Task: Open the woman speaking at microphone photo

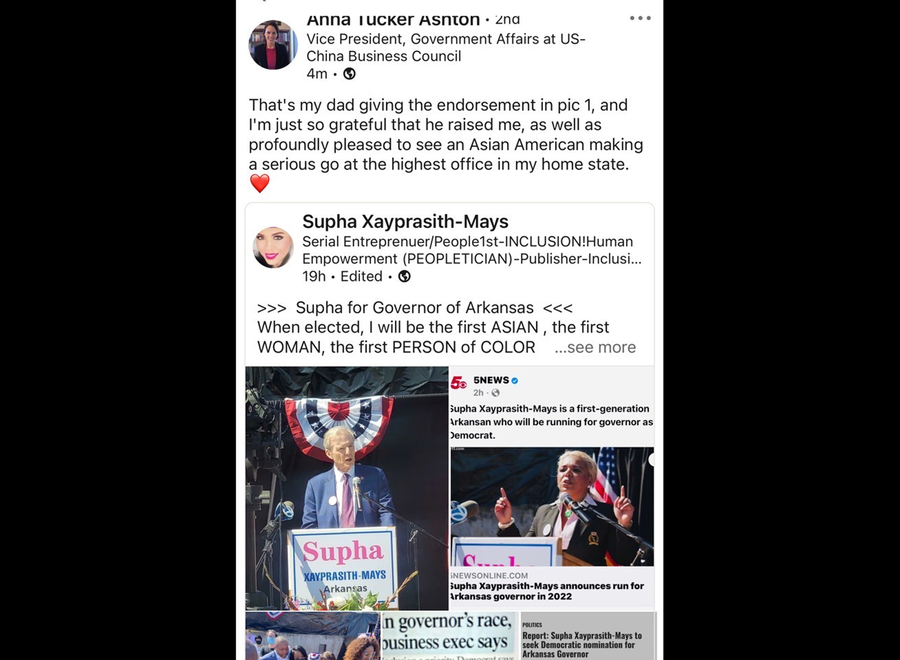Action: coord(552,507)
